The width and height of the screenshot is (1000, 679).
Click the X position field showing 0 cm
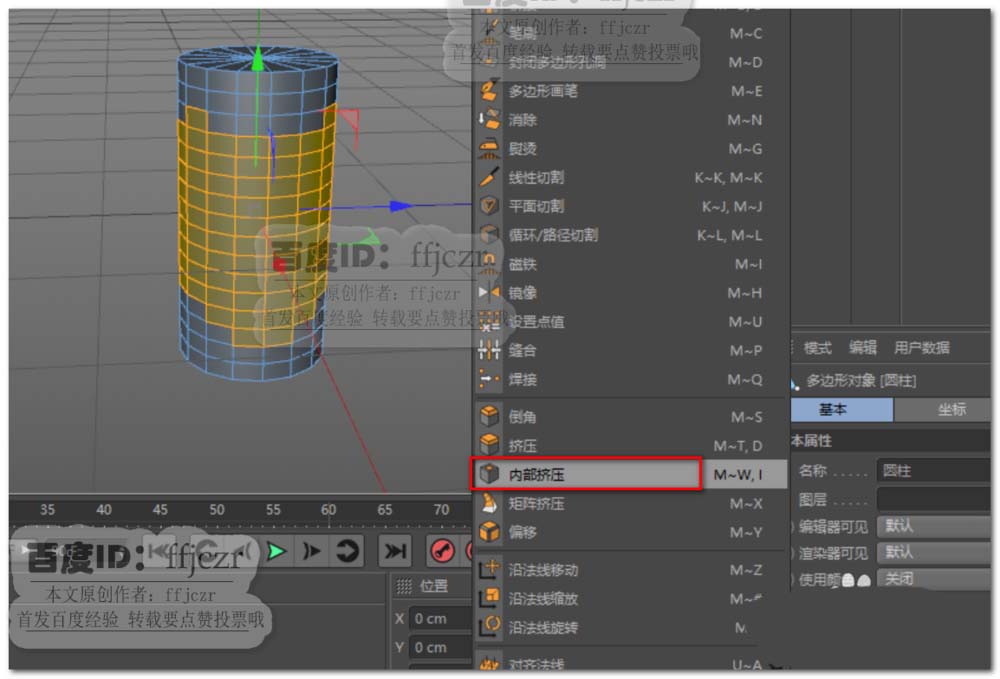[x=441, y=619]
